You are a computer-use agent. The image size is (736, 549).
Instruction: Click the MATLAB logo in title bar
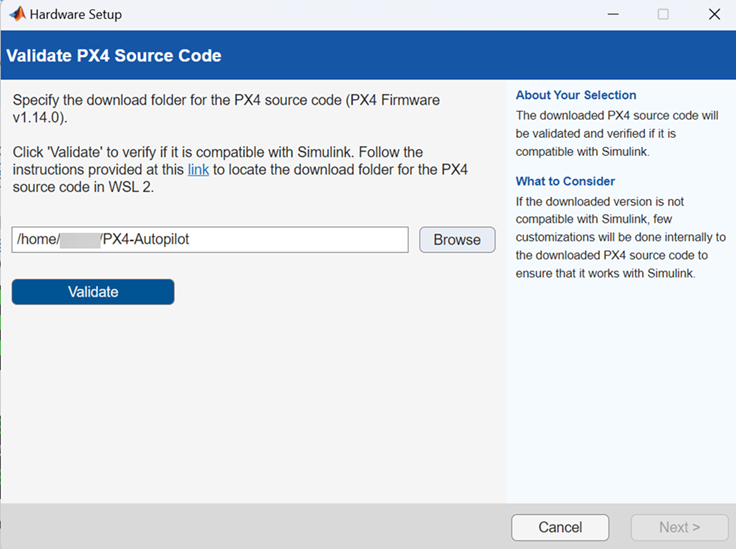pyautogui.click(x=17, y=15)
